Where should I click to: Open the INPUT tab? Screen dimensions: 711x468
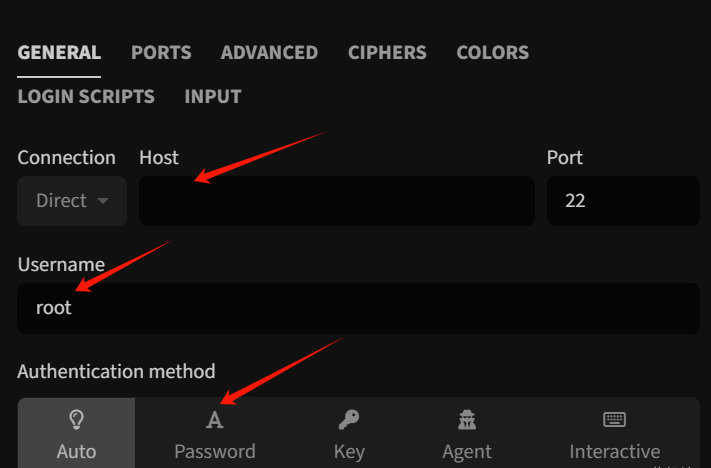[x=213, y=97]
